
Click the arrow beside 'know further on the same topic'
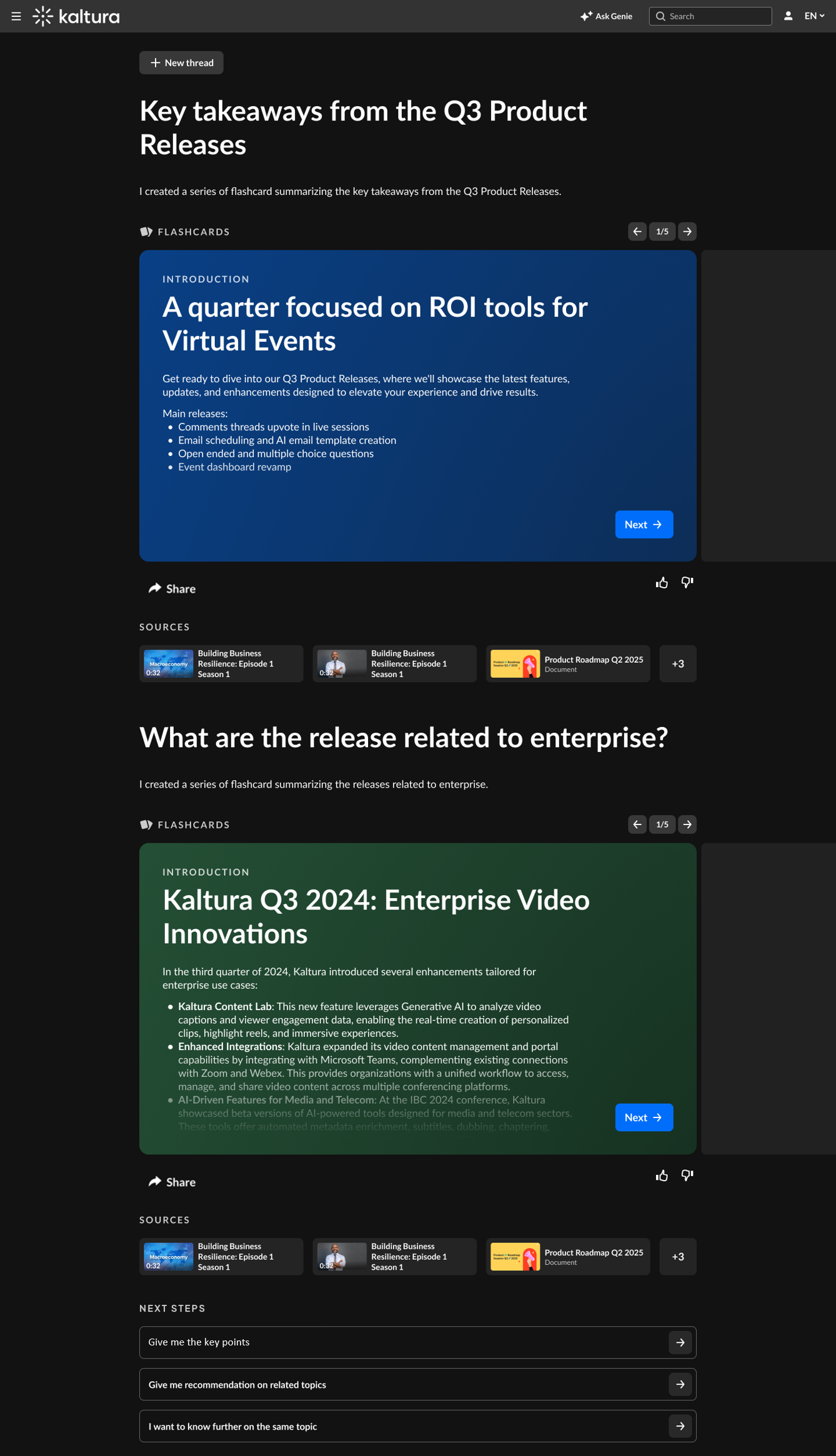[680, 1426]
